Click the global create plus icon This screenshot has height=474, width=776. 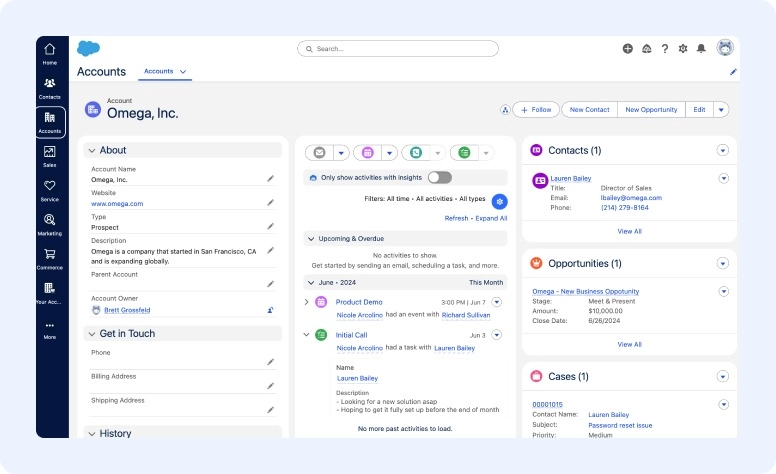(628, 48)
